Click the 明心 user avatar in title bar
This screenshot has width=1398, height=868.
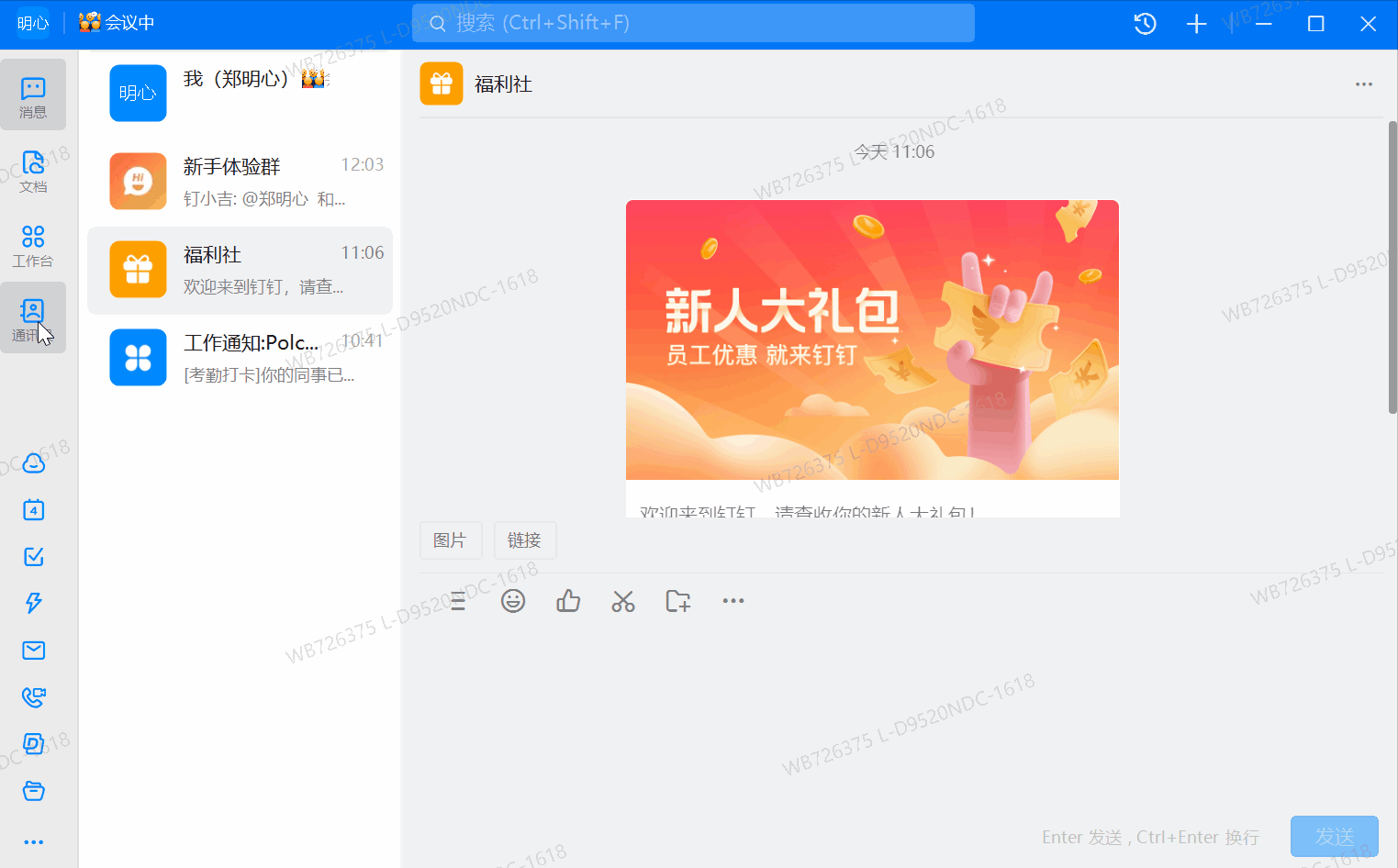pos(33,23)
